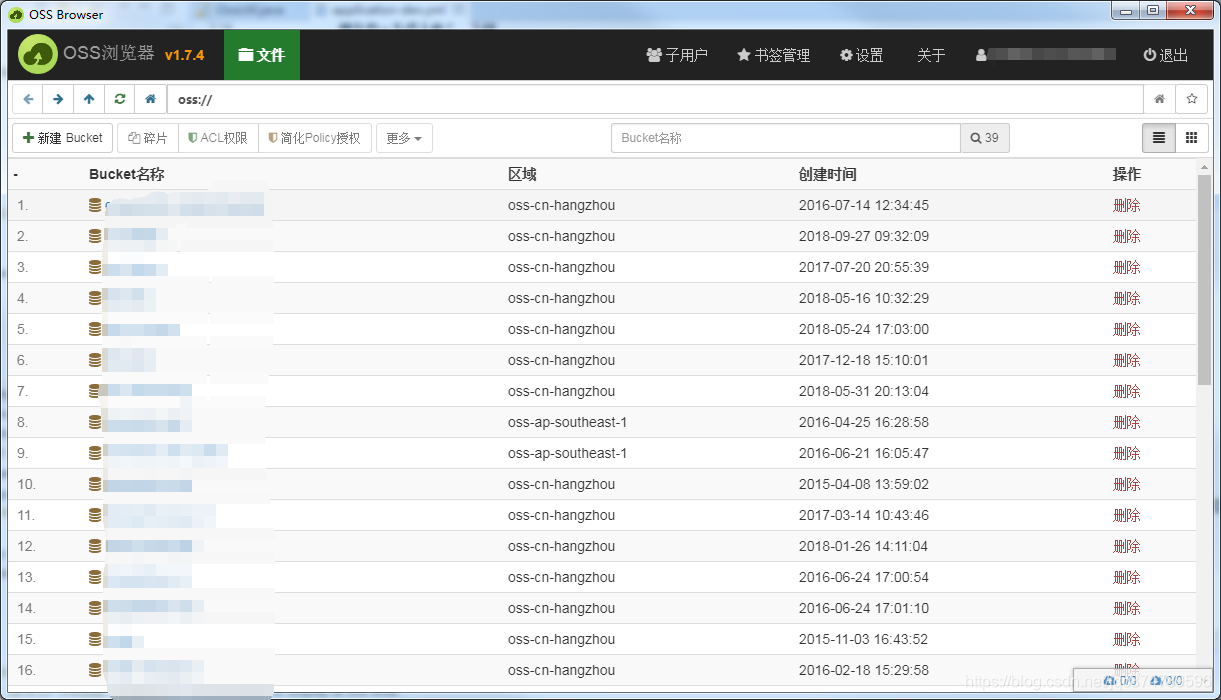Open 简化Policy授权 dialog
Screen dimensions: 1221x700
point(315,138)
